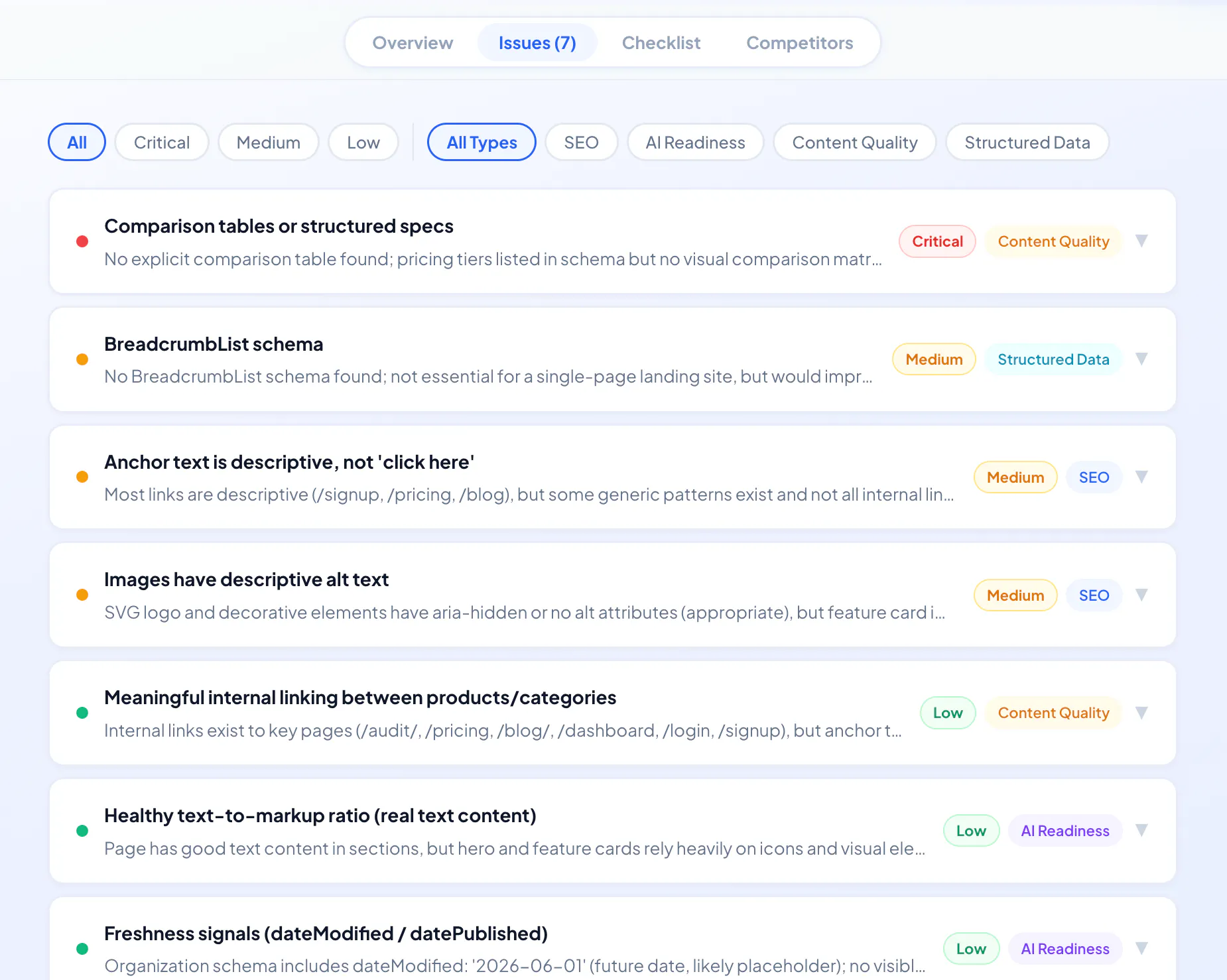Expand the Comparison tables issue arrow
The width and height of the screenshot is (1227, 980).
[x=1141, y=241]
